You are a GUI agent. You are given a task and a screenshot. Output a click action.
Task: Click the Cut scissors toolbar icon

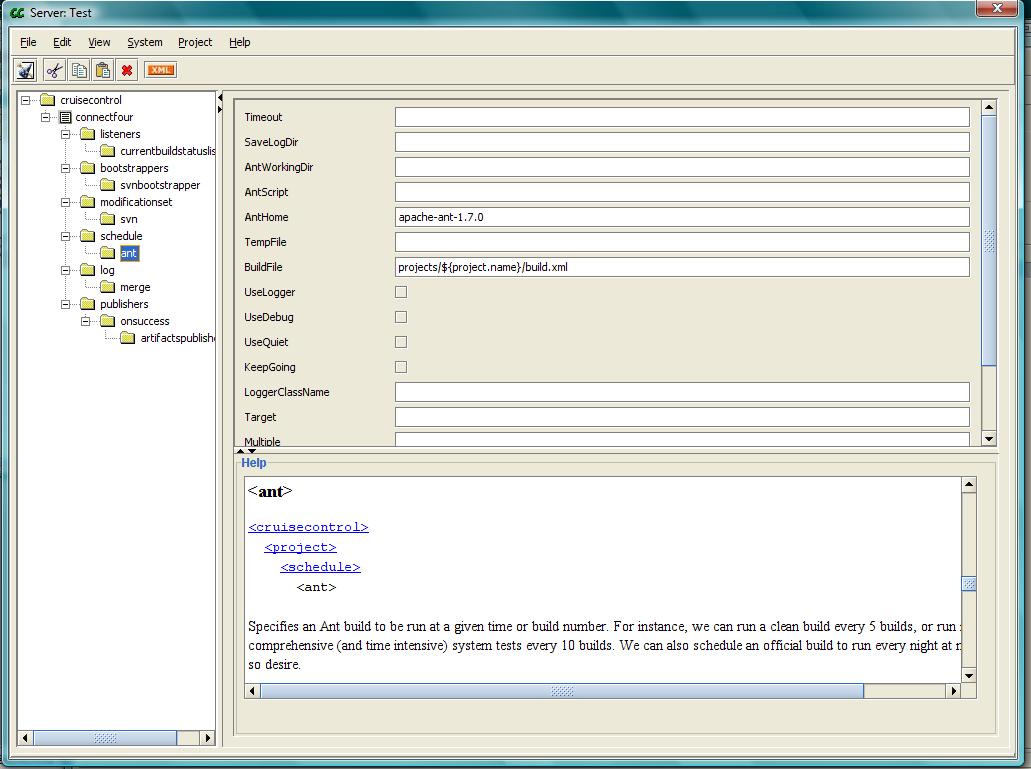point(54,70)
